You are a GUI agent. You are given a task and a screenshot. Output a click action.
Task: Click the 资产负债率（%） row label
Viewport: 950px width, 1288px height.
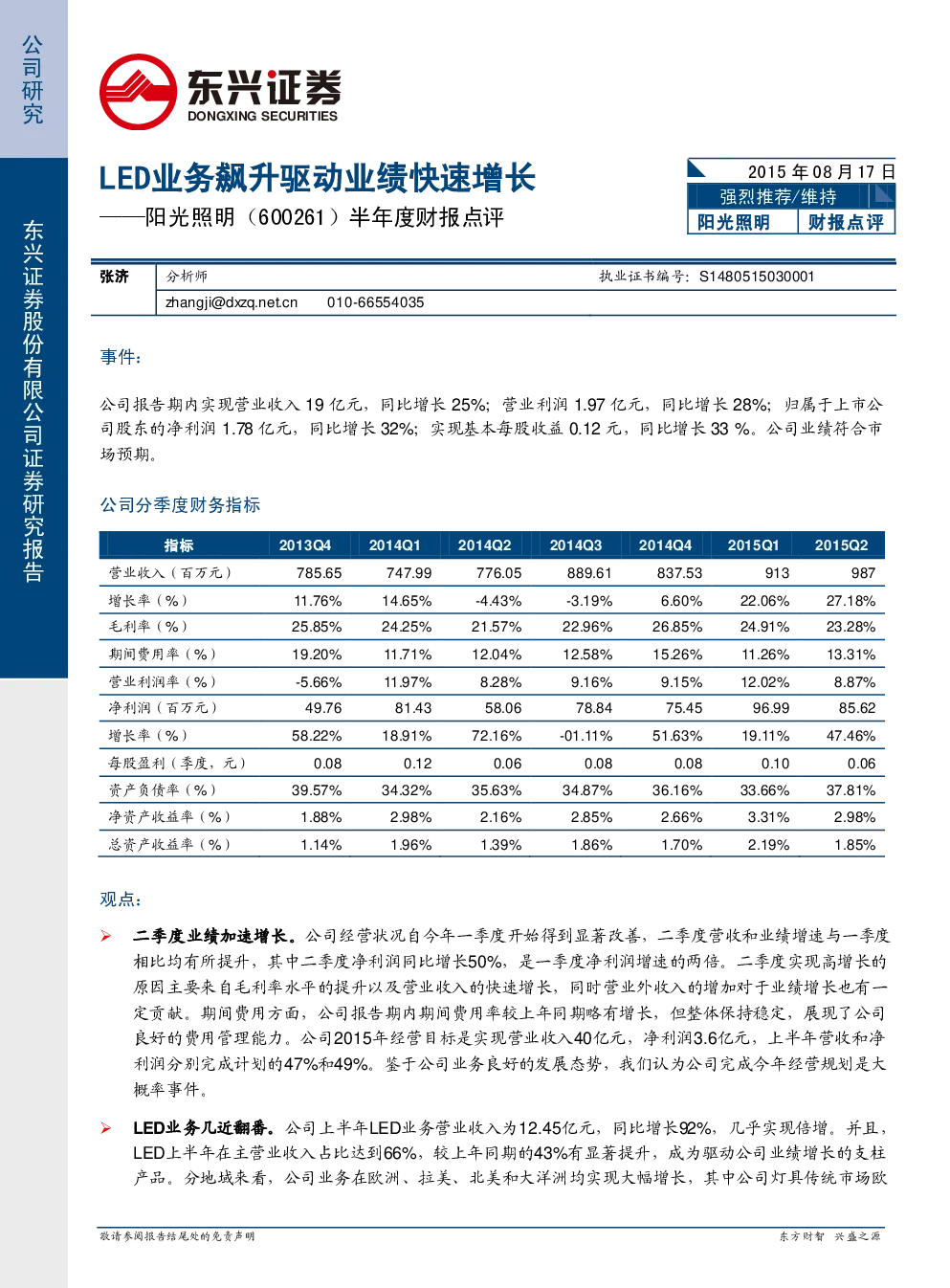pyautogui.click(x=163, y=790)
